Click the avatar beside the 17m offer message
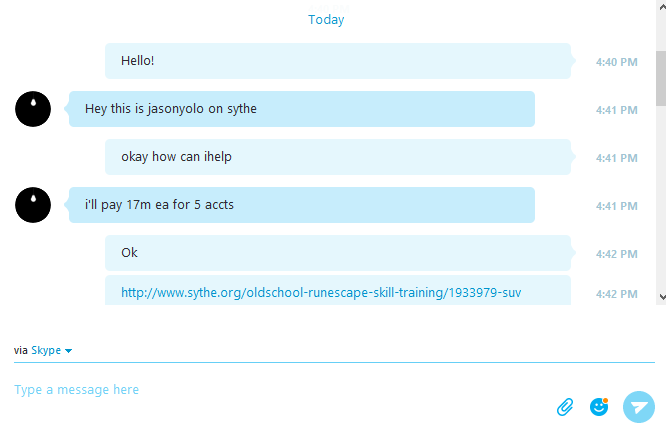666x429 pixels. (33, 205)
